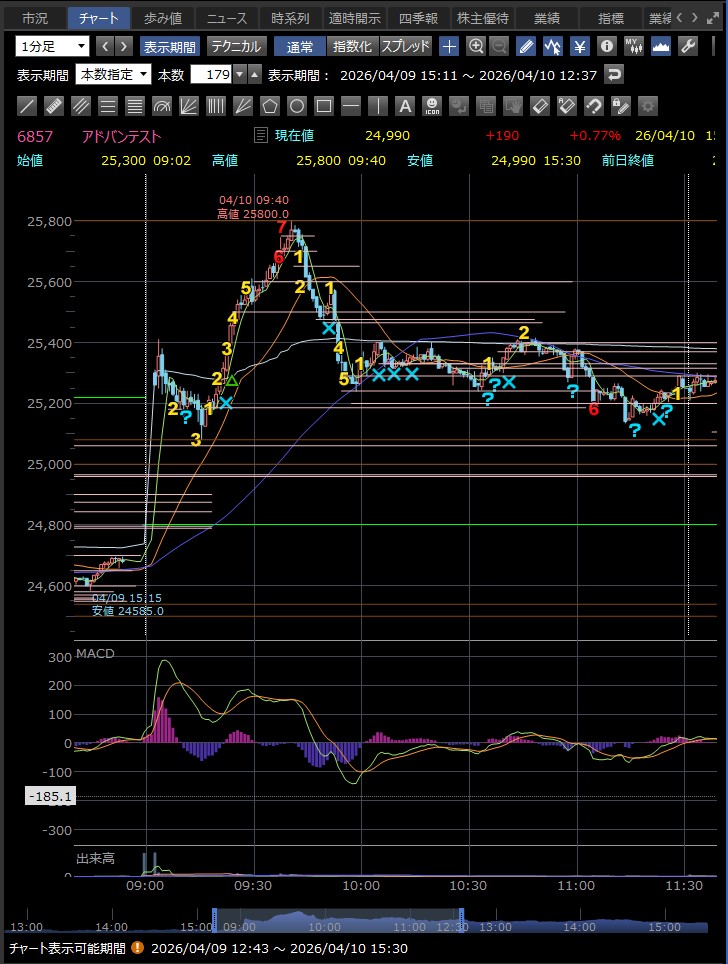Open the 本数指定 display period dropdown
The image size is (728, 964).
pyautogui.click(x=114, y=74)
